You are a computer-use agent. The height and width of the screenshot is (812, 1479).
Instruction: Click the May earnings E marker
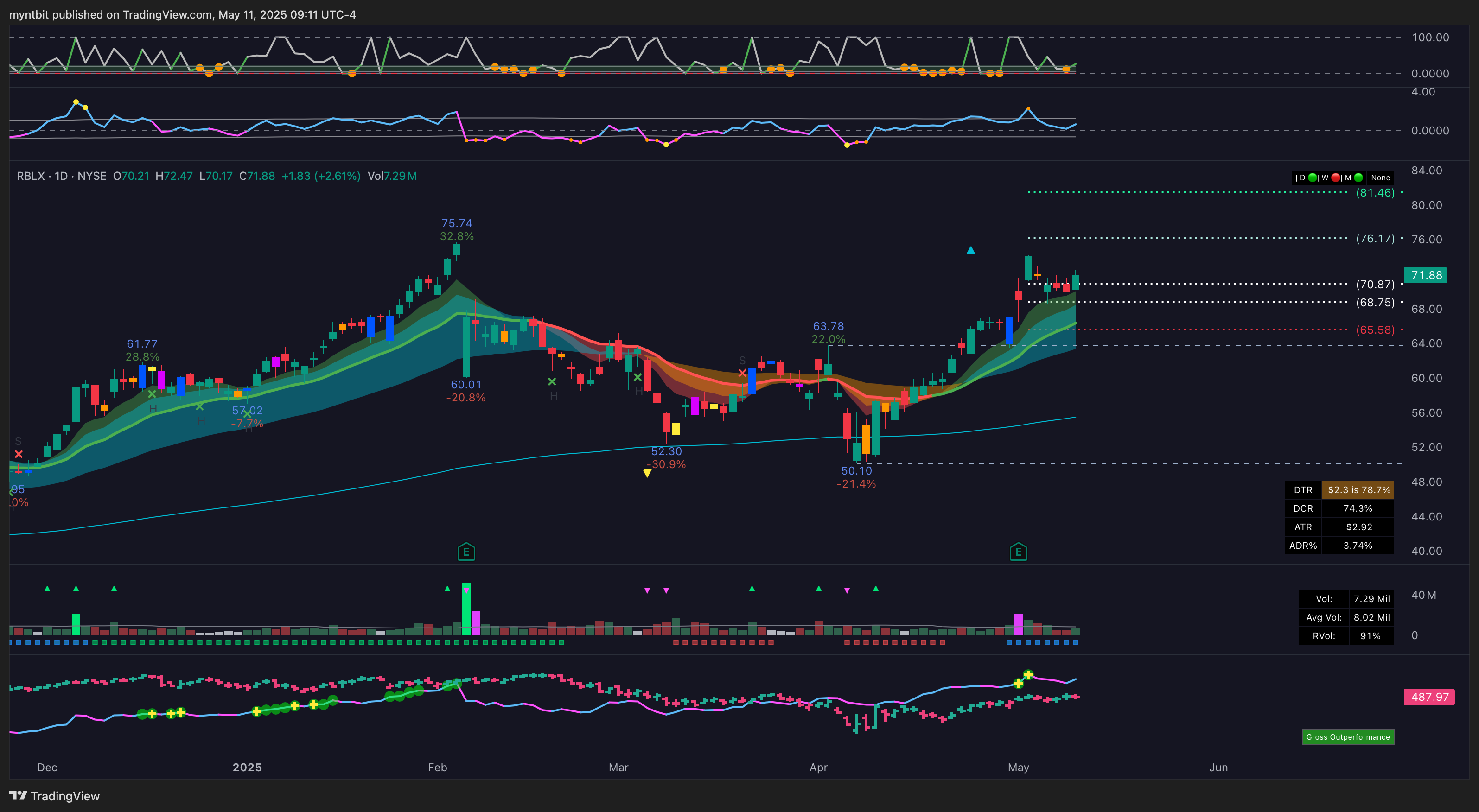(1018, 552)
